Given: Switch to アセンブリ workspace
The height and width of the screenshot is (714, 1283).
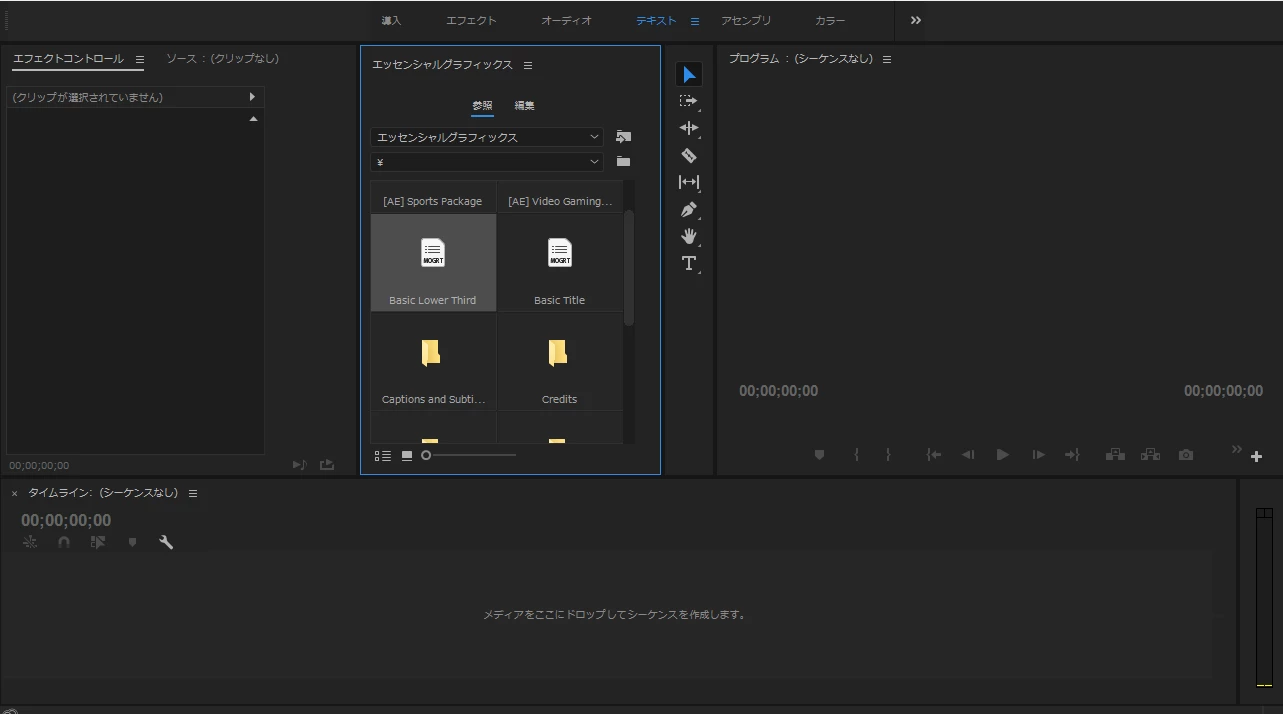Looking at the screenshot, I should (746, 21).
